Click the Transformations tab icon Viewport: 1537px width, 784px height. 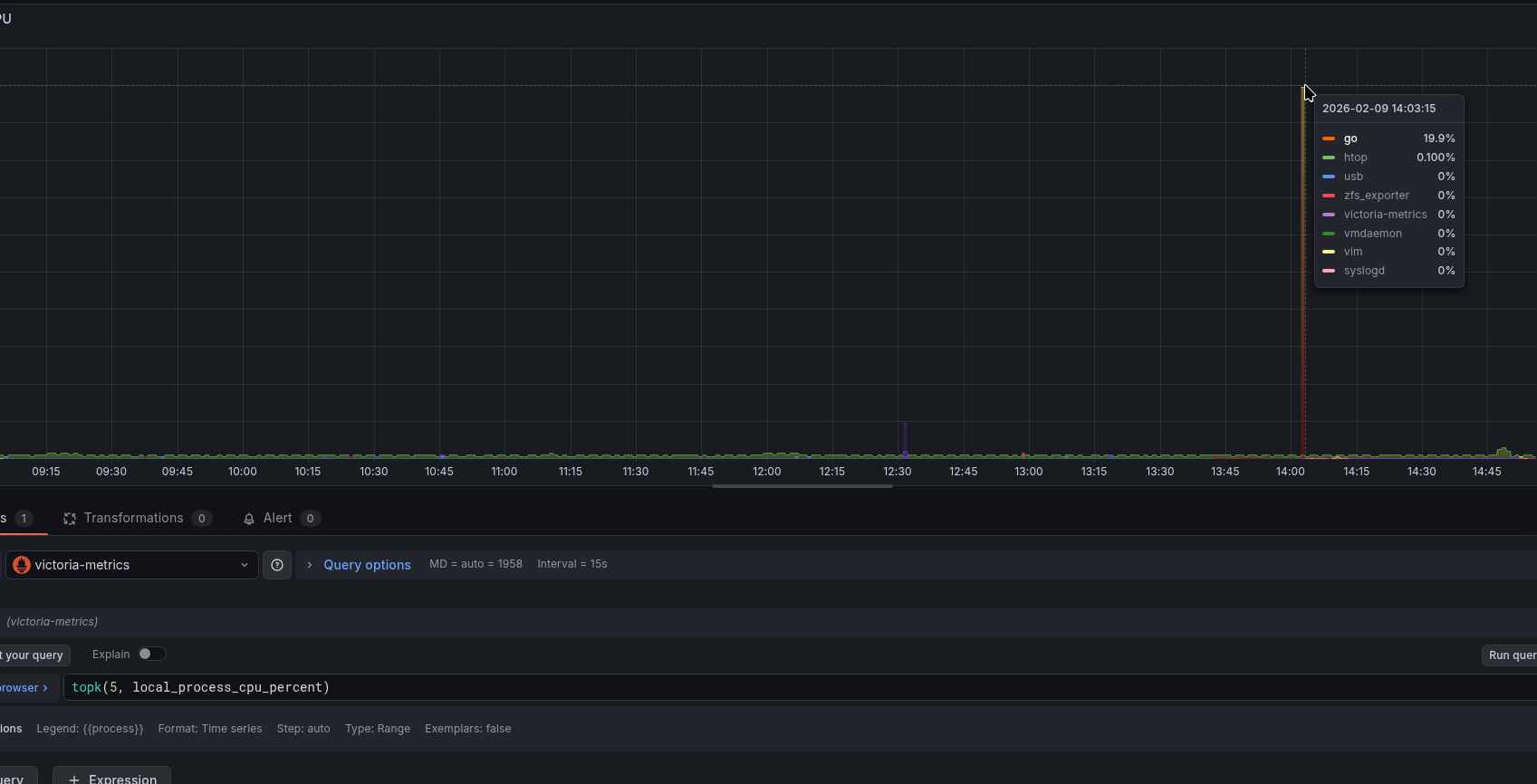point(70,519)
